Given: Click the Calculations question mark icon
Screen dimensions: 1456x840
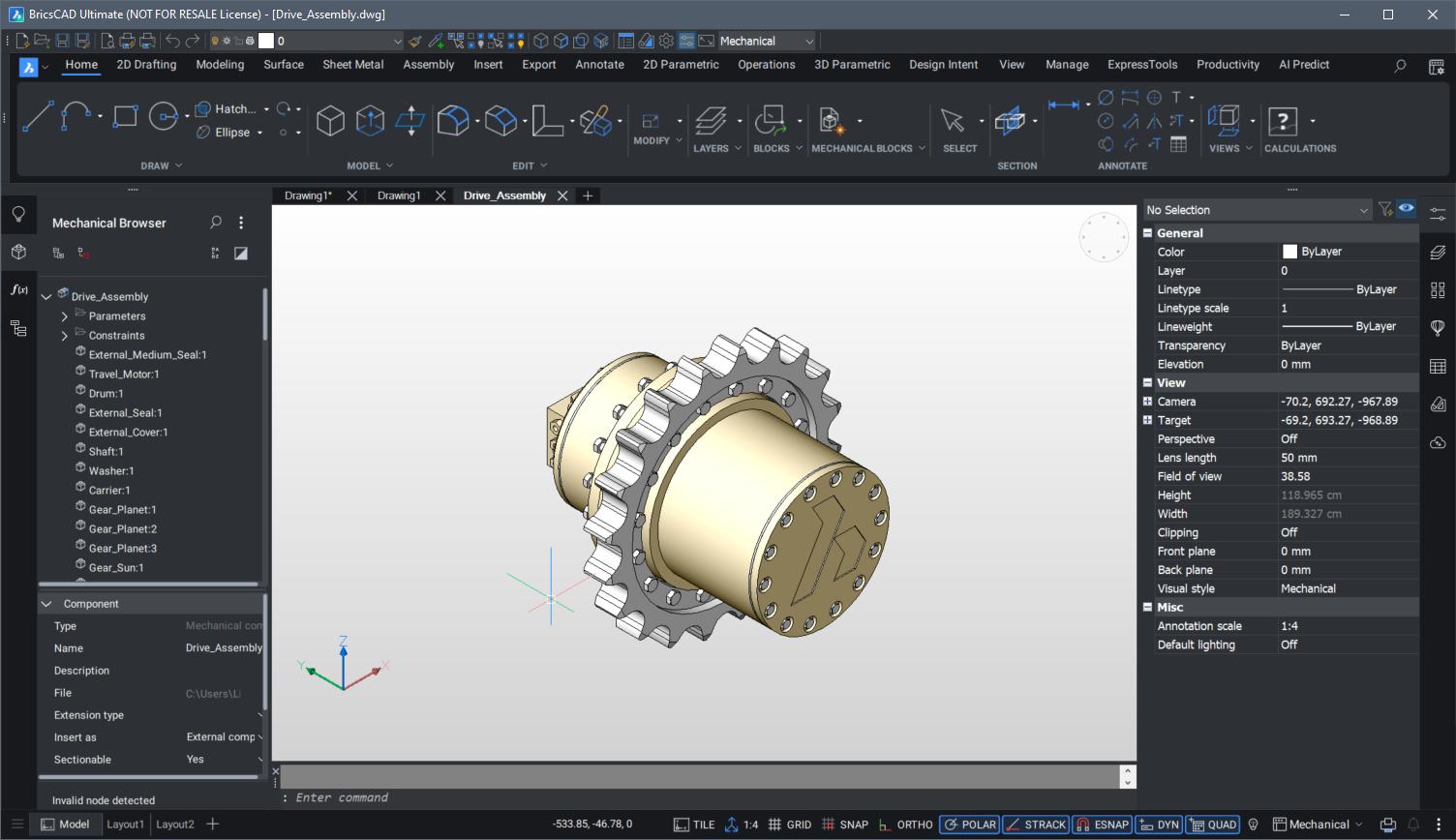Looking at the screenshot, I should point(1283,120).
